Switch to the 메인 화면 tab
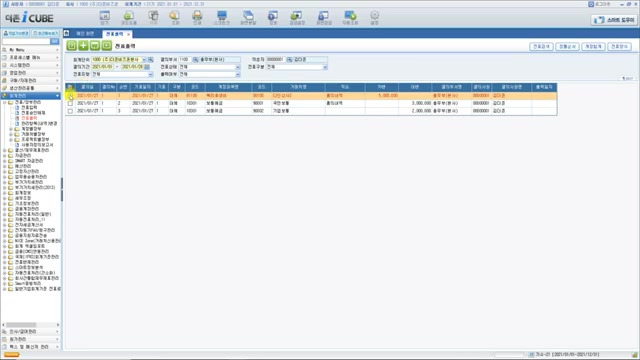640x360 pixels. 85,34
